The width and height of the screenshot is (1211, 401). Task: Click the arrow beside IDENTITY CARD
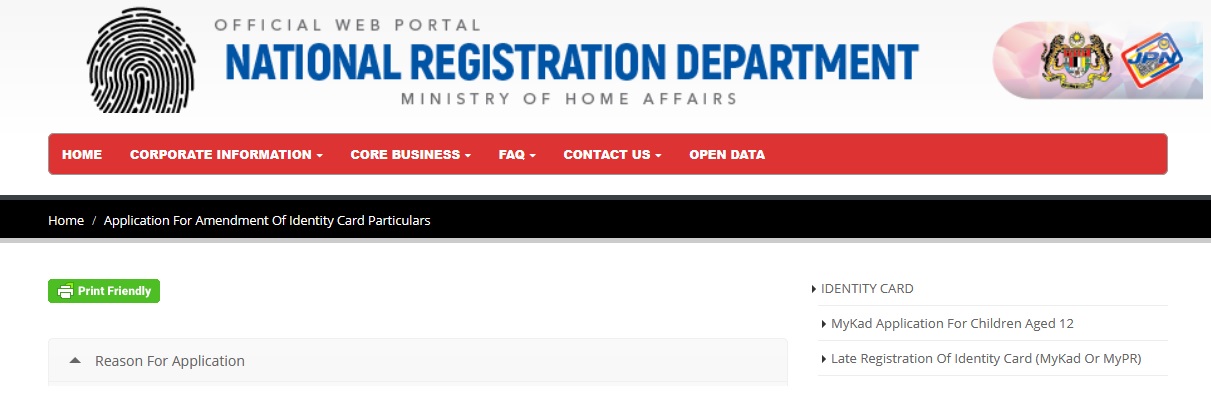coord(814,289)
